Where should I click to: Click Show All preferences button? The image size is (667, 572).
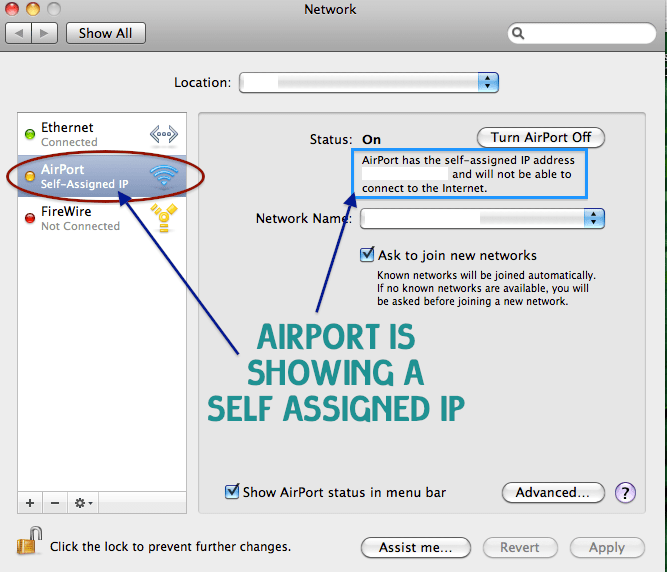(x=105, y=33)
